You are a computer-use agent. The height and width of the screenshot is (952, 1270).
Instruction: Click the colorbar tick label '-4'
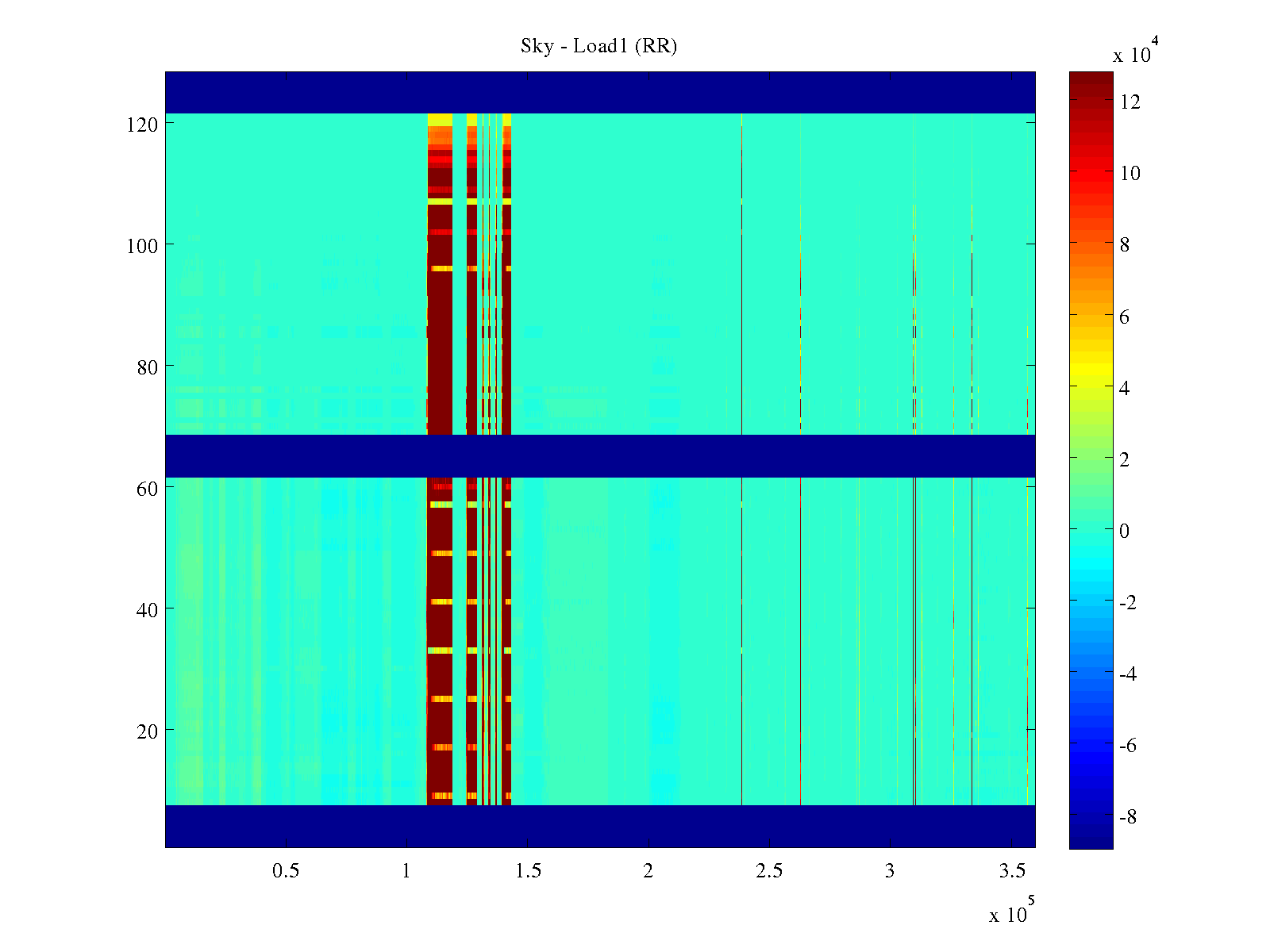[x=1128, y=674]
